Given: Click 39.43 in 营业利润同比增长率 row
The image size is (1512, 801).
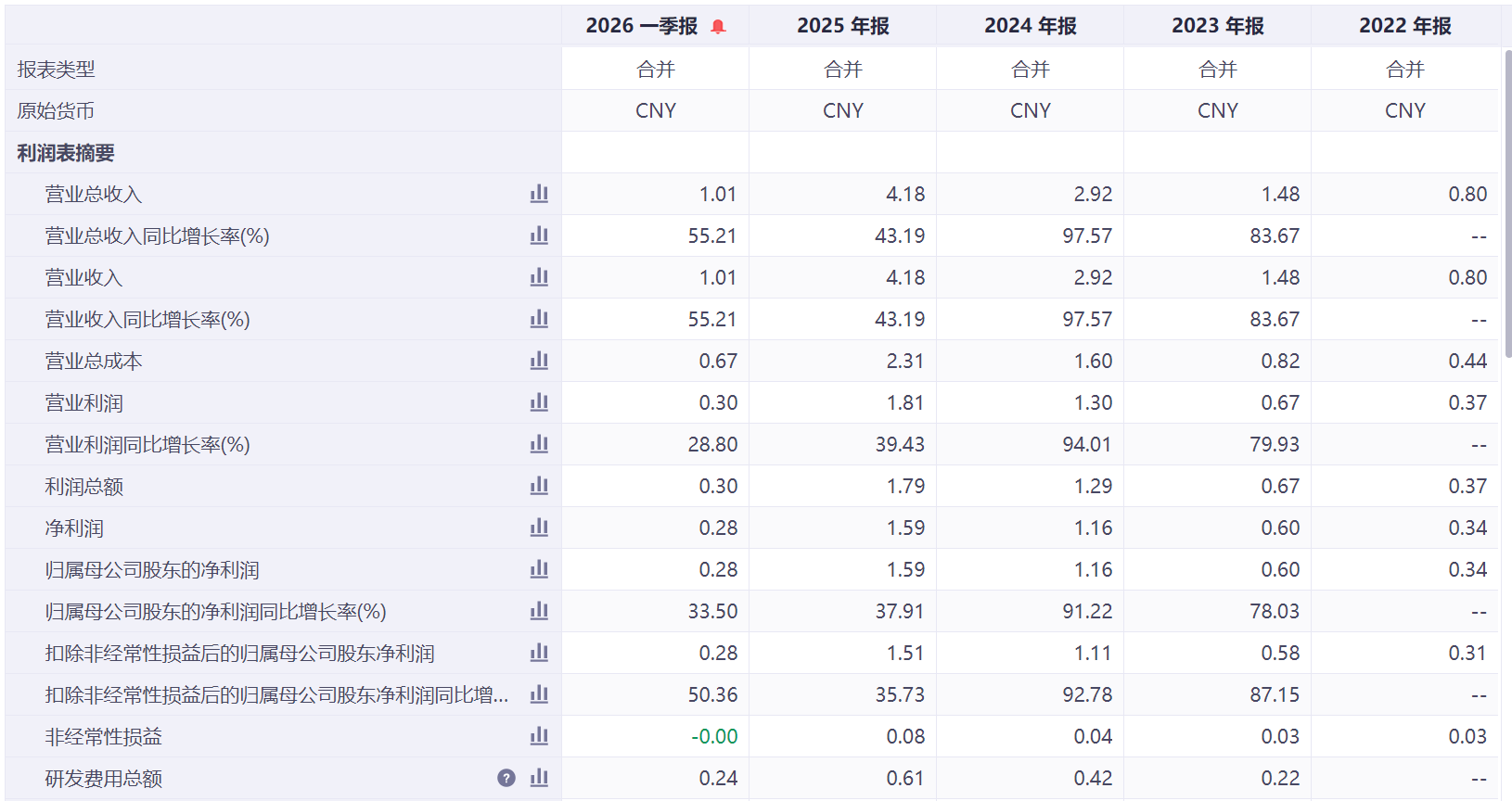Looking at the screenshot, I should pos(900,445).
